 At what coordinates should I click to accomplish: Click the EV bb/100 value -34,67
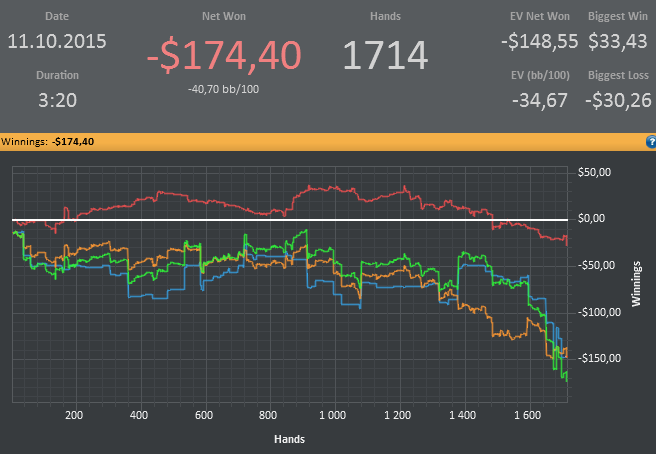click(x=540, y=100)
